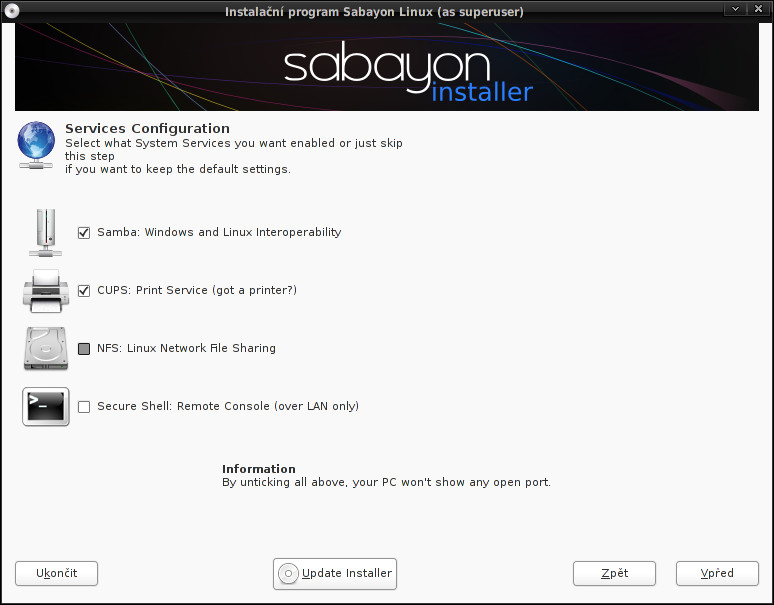Proceed with the Vpřed button
The height and width of the screenshot is (605, 774).
pos(717,574)
